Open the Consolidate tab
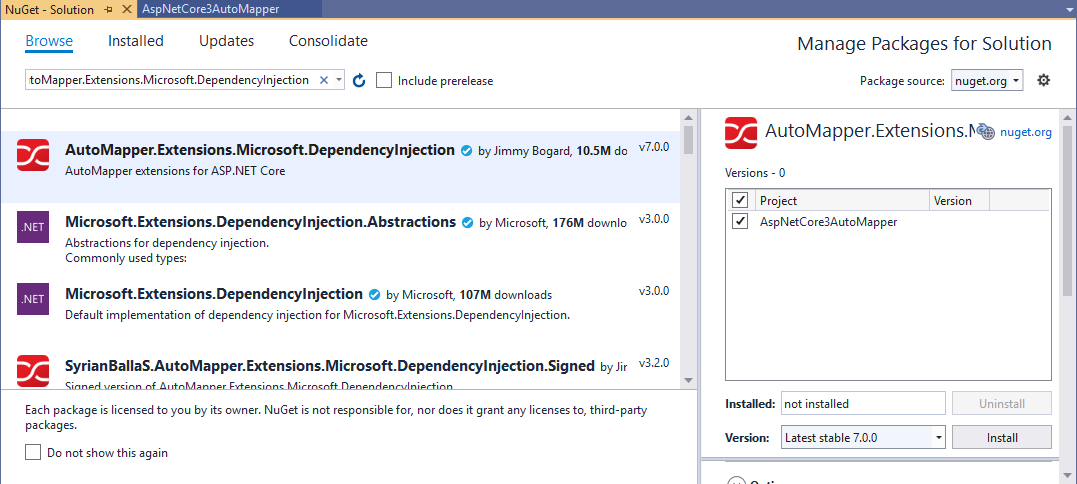This screenshot has height=484, width=1077. (x=328, y=41)
